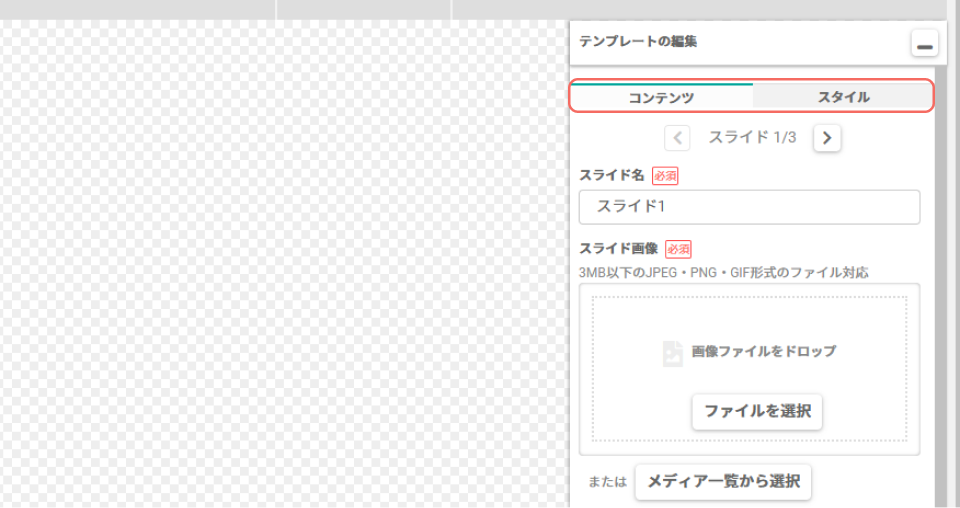Click the スライド 1/3 indicator text

752,138
